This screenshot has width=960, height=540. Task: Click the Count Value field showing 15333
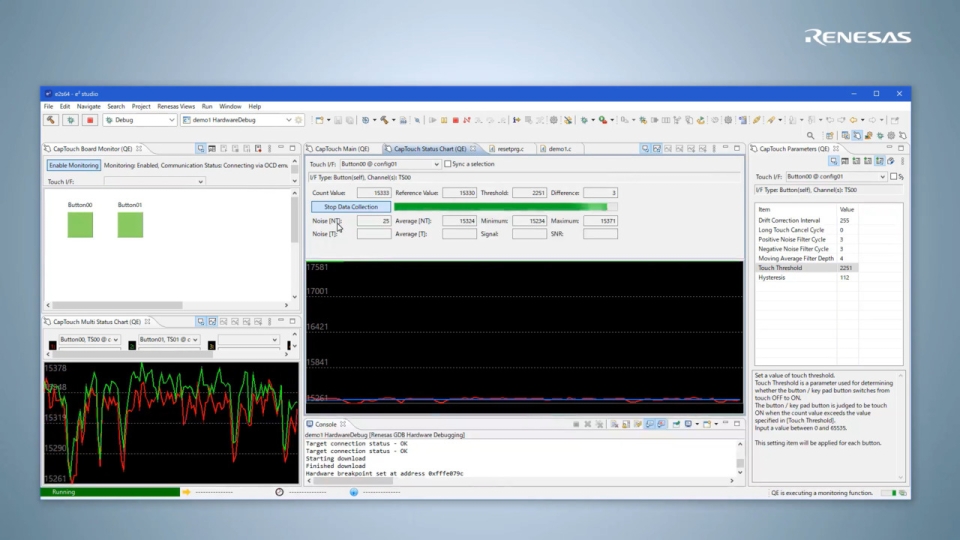click(x=374, y=193)
